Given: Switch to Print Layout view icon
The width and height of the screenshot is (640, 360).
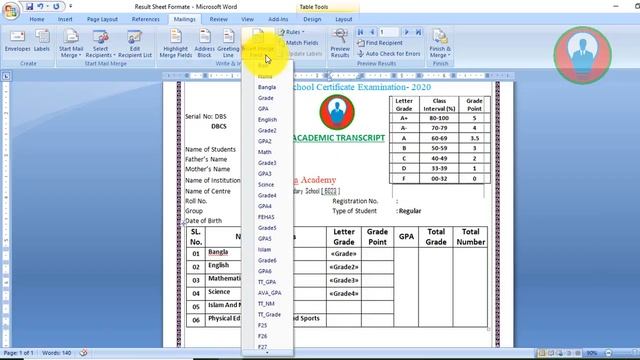Looking at the screenshot, I should pyautogui.click(x=542, y=353).
